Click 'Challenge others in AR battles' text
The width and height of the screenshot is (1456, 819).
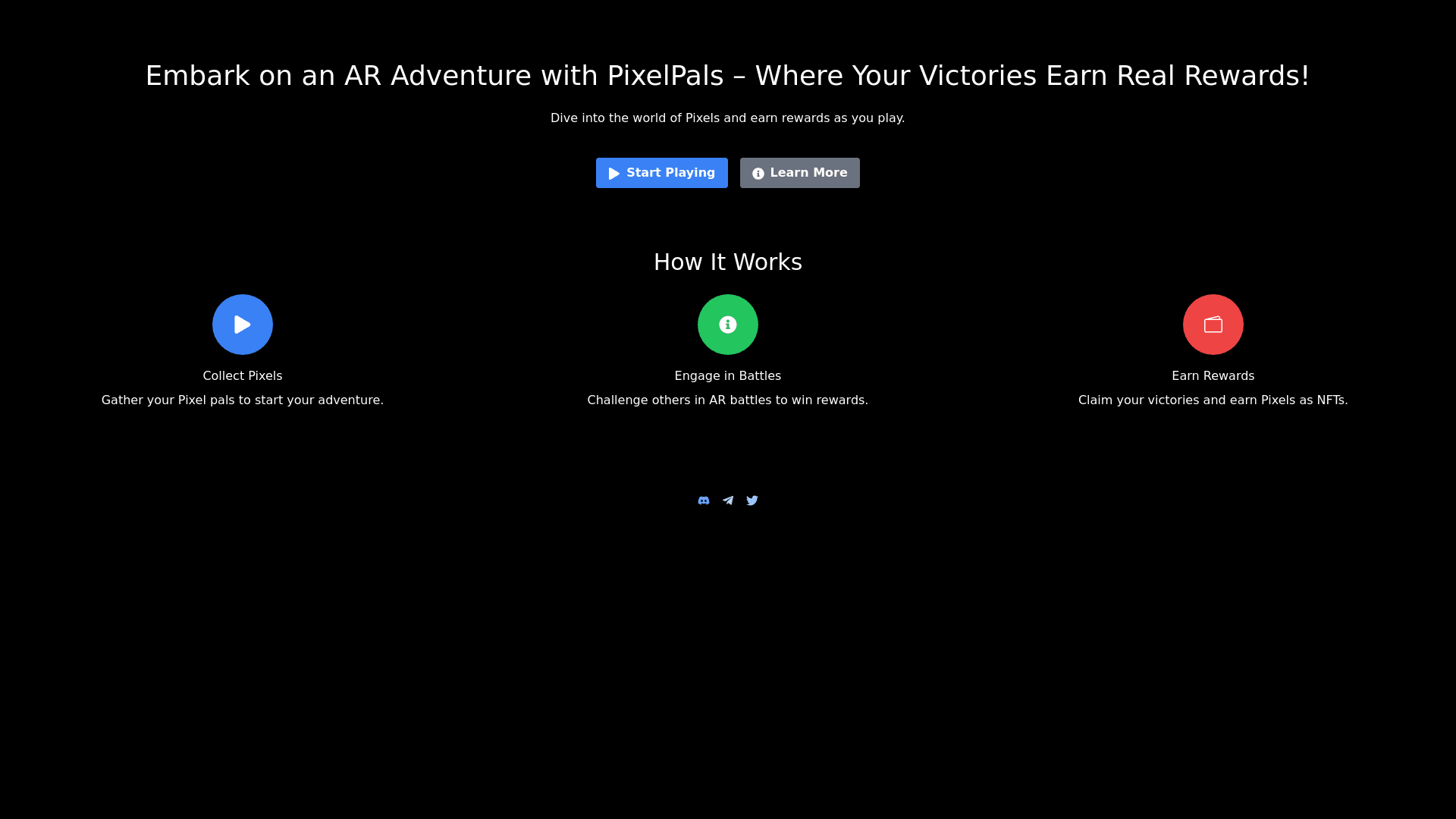pos(728,400)
